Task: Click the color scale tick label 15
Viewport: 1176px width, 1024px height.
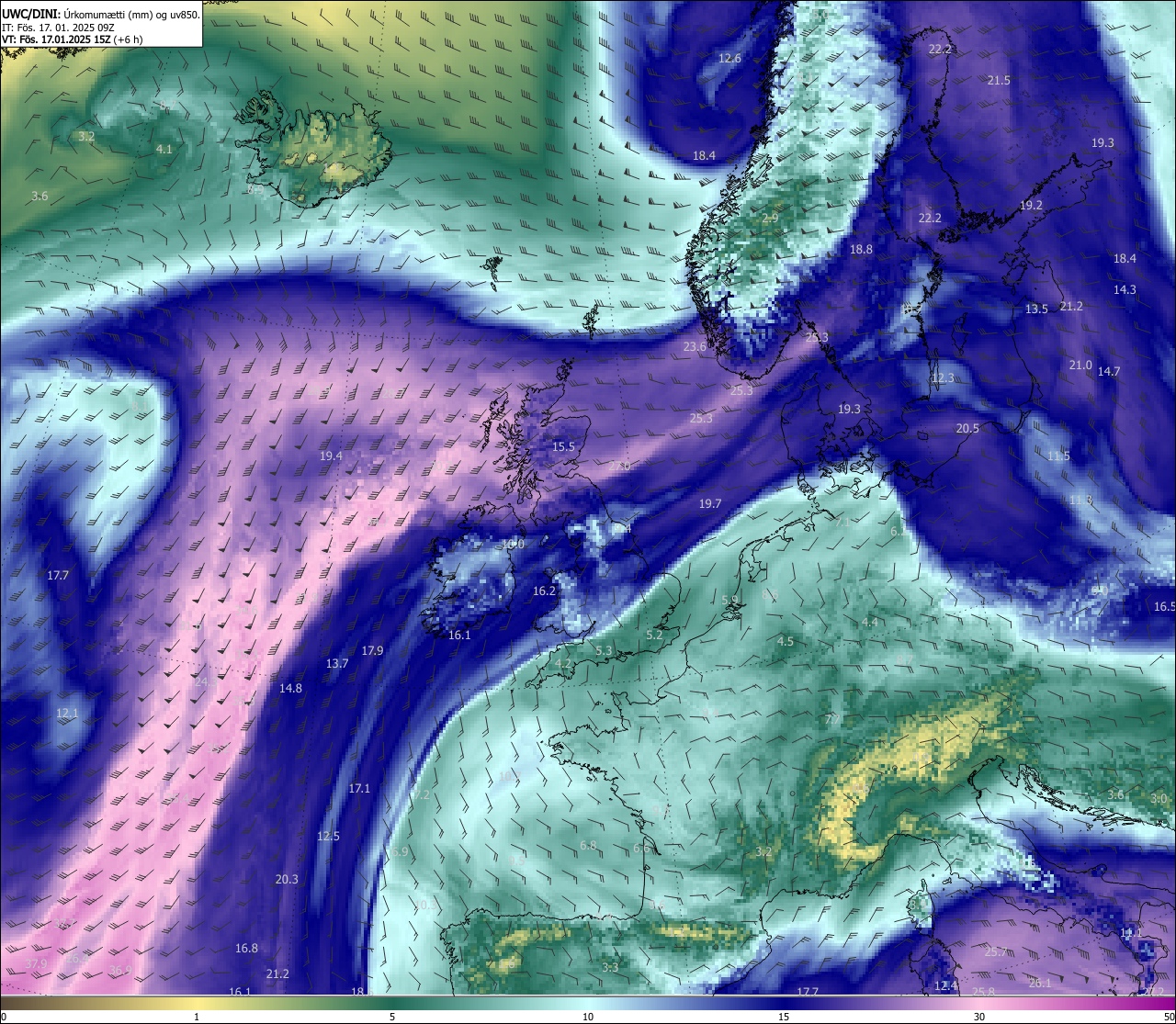Action: coord(784,1017)
